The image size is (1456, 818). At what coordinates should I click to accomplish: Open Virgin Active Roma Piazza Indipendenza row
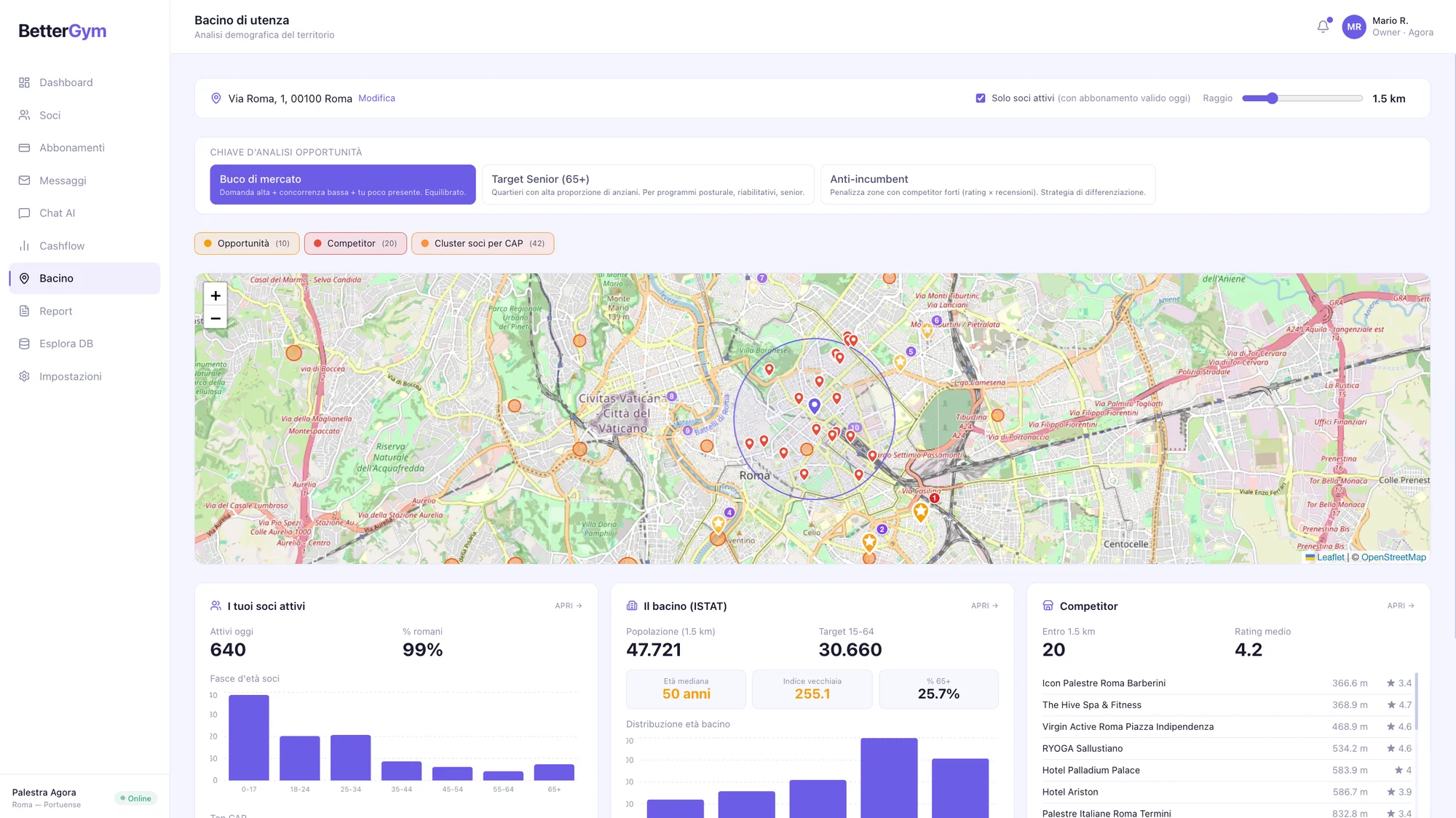click(x=1227, y=727)
